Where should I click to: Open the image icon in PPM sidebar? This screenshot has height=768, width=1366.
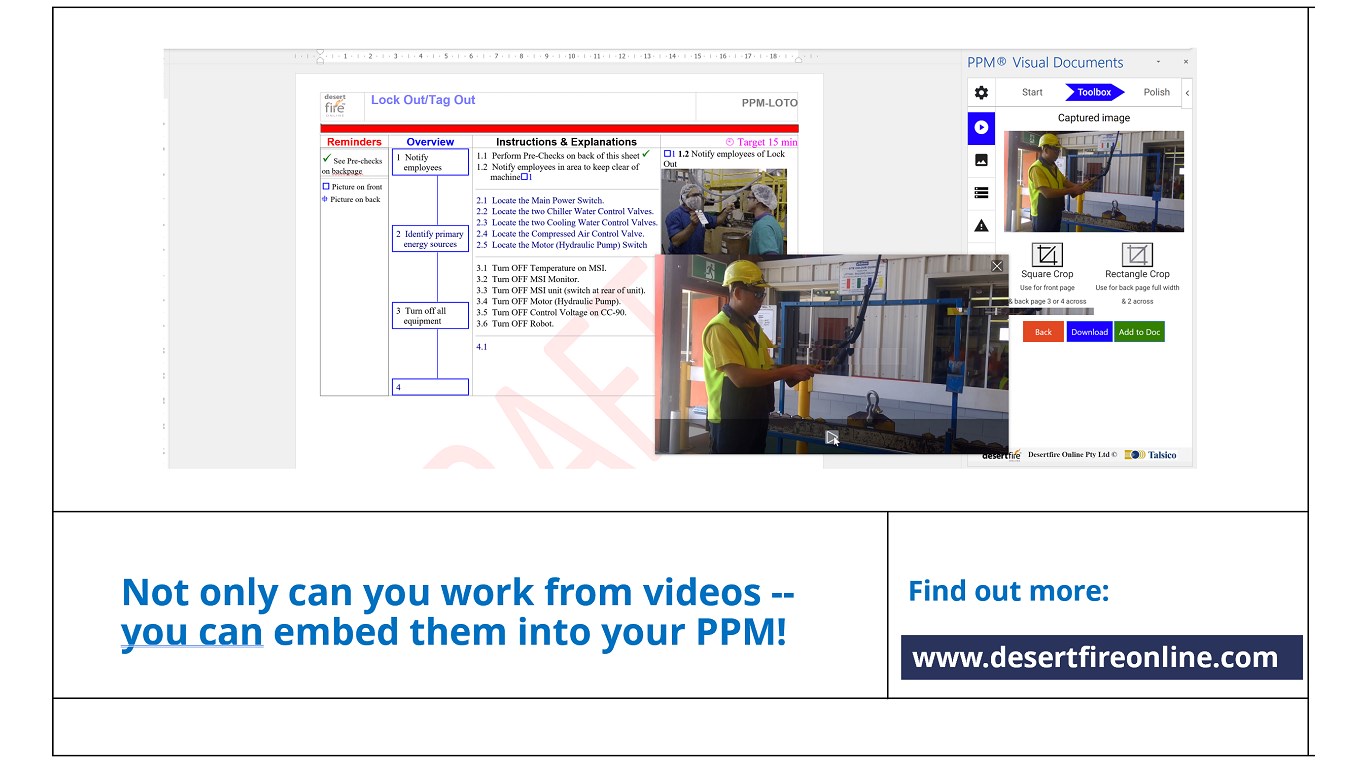981,160
